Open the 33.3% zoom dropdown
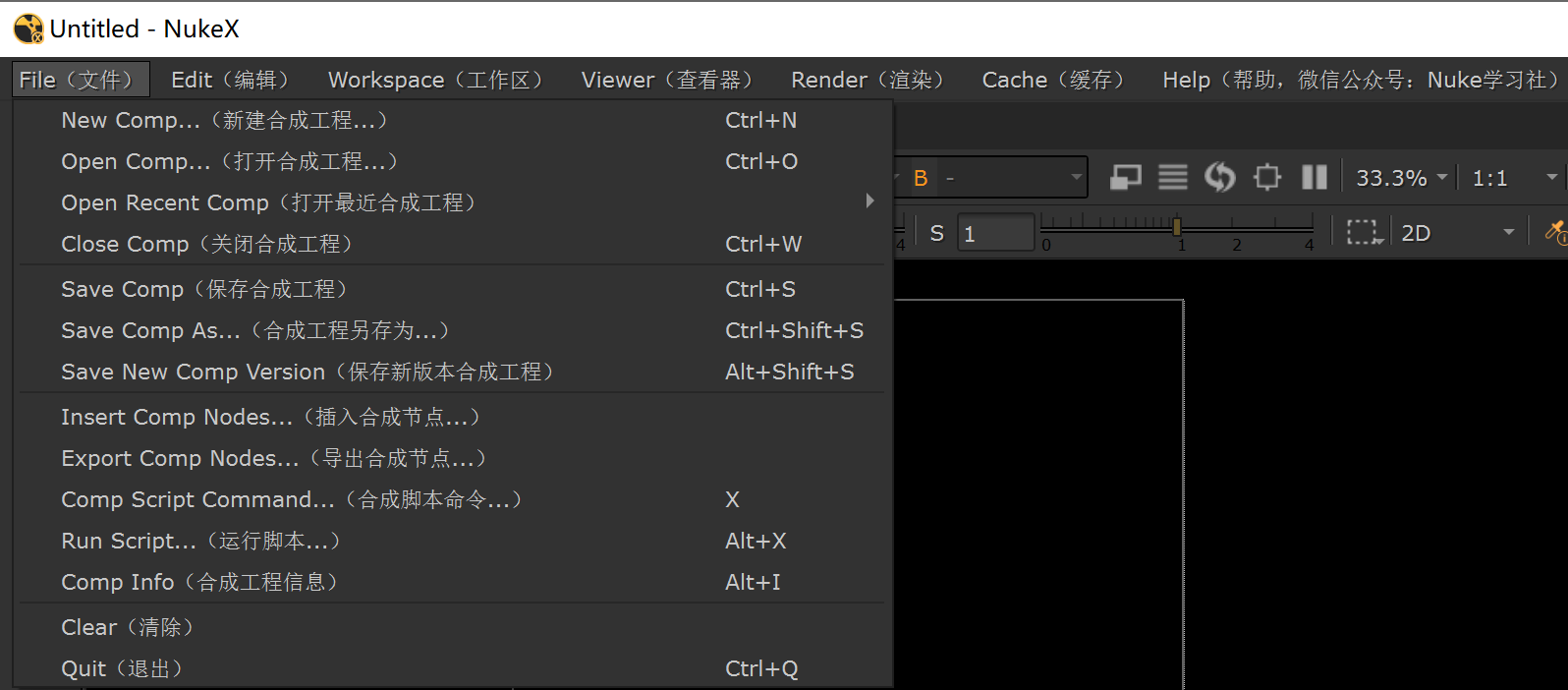 [x=1402, y=178]
